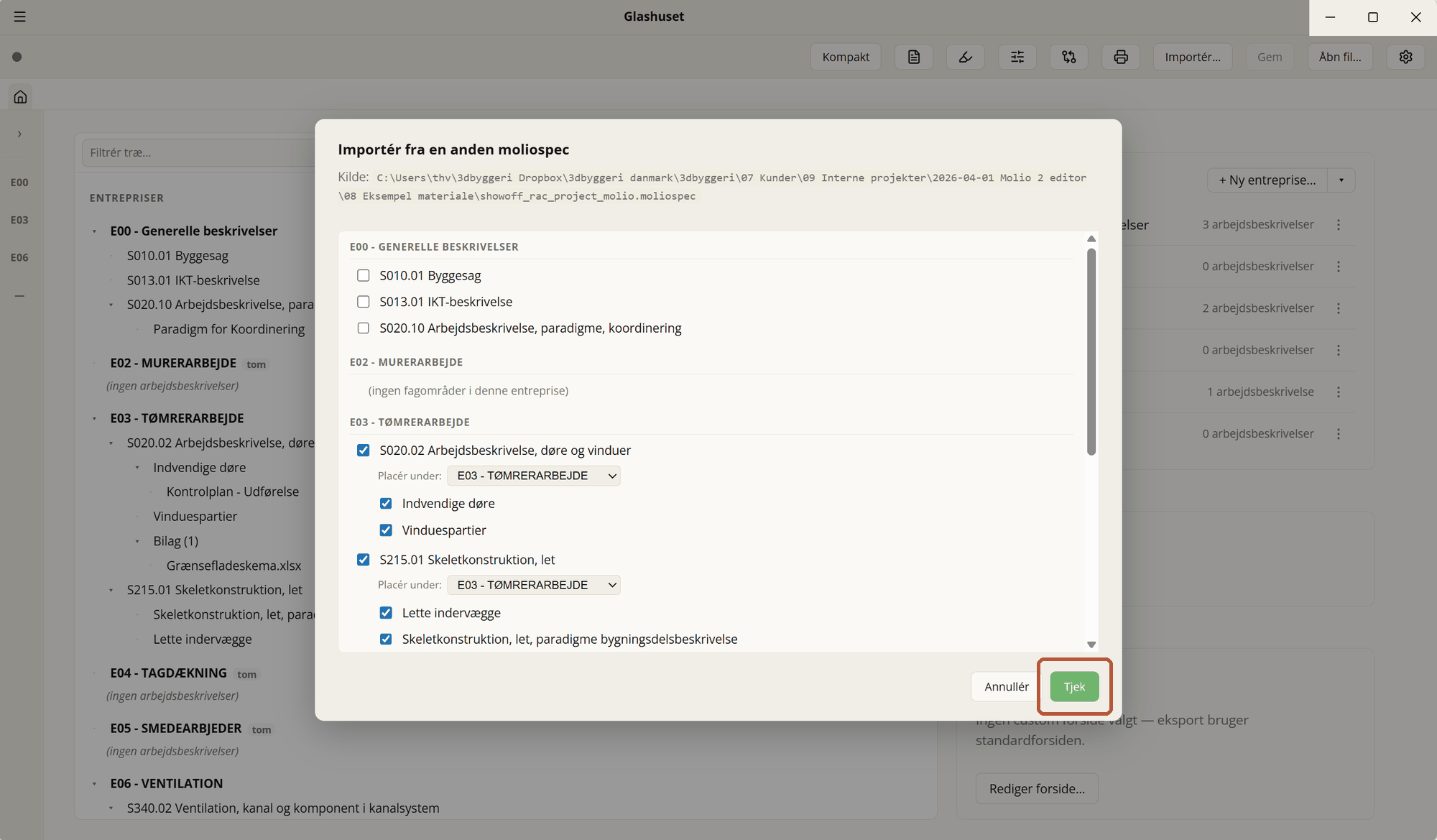Image resolution: width=1437 pixels, height=840 pixels.
Task: Click the scroll up arrow in import list
Action: click(x=1091, y=239)
